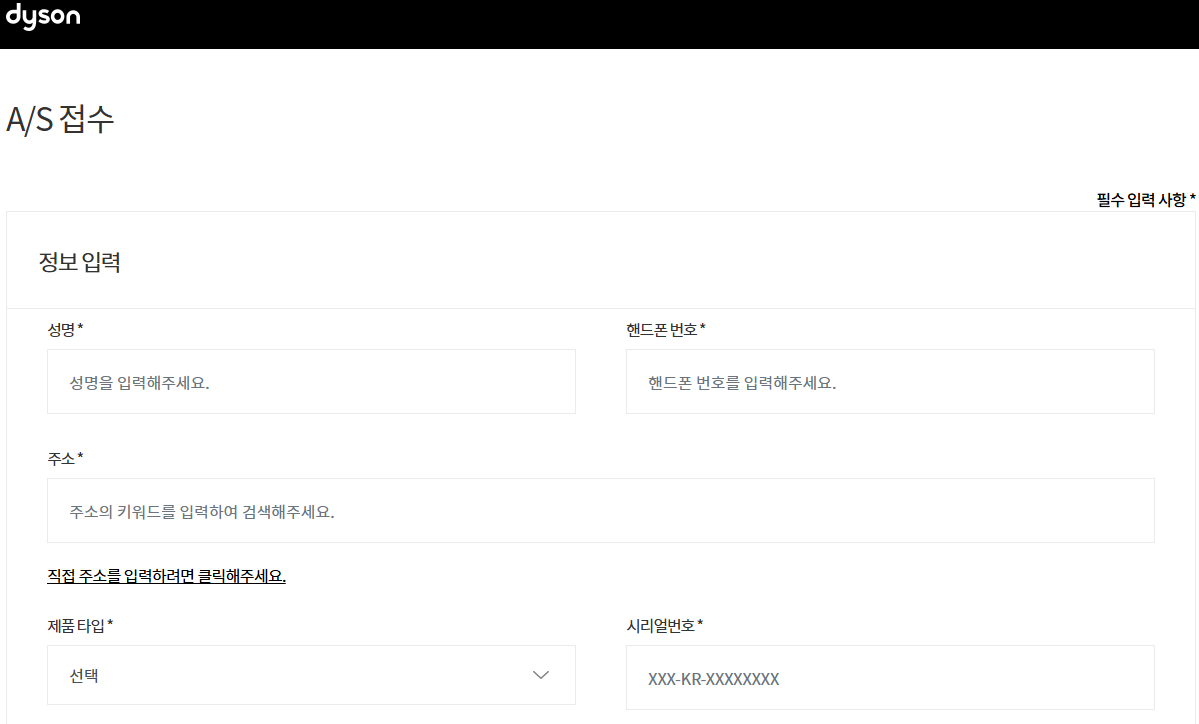Click the Dyson logo in the header
Image resolution: width=1199 pixels, height=724 pixels.
click(42, 17)
